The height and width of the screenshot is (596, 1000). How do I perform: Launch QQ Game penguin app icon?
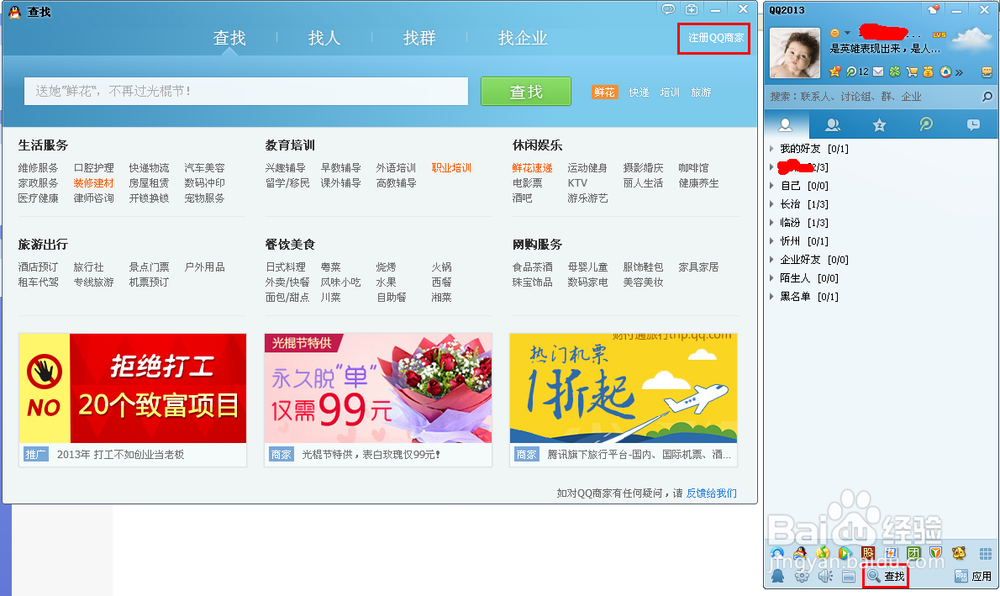pyautogui.click(x=800, y=553)
